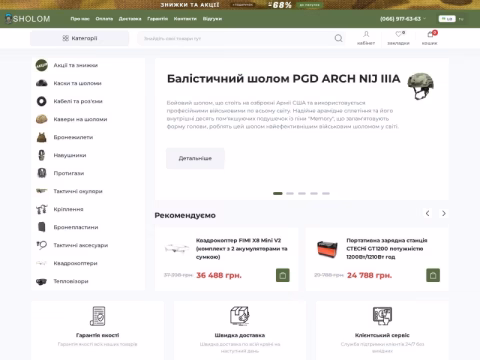
Task: Click the Швидка доставка box icon
Action: 240,316
